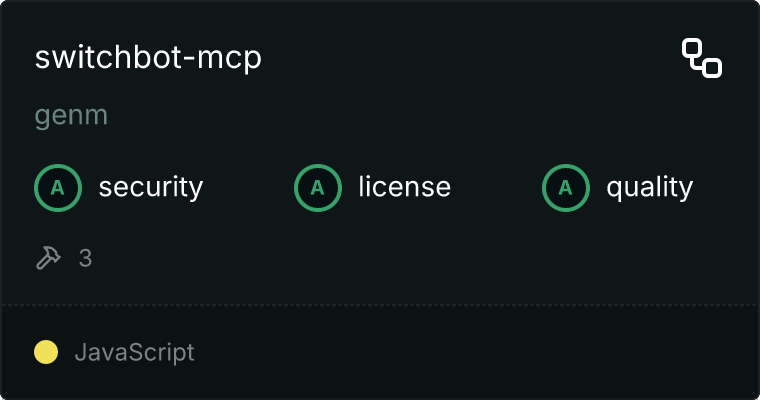Click the security grade A badge
Image resolution: width=760 pixels, height=400 pixels.
pos(58,188)
